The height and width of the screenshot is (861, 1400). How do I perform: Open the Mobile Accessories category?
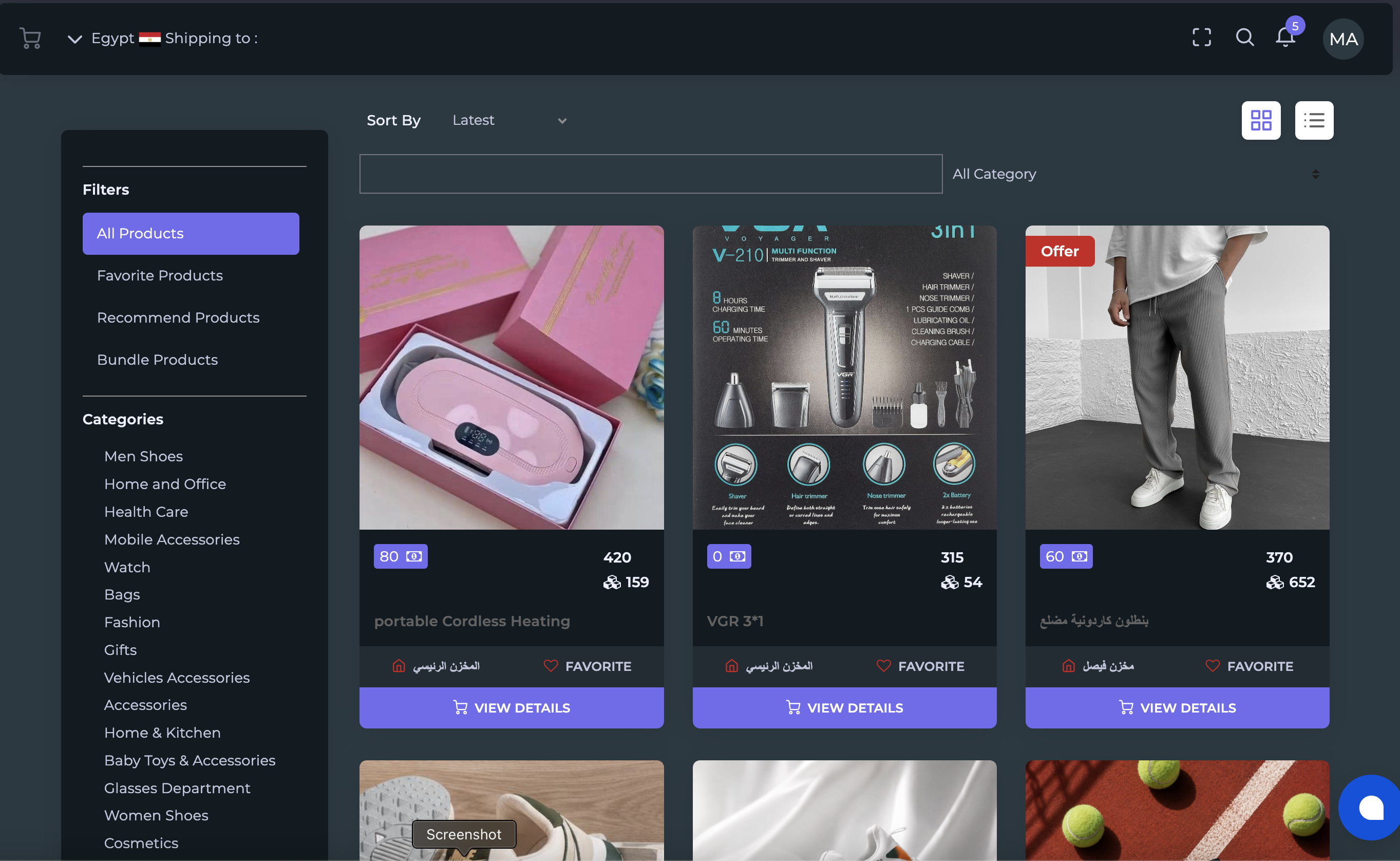click(x=172, y=539)
